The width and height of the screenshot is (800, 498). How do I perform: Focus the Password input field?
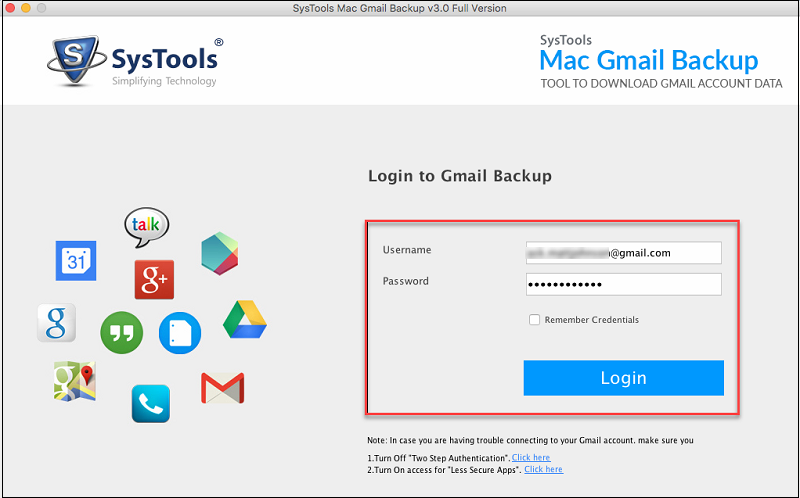click(623, 284)
